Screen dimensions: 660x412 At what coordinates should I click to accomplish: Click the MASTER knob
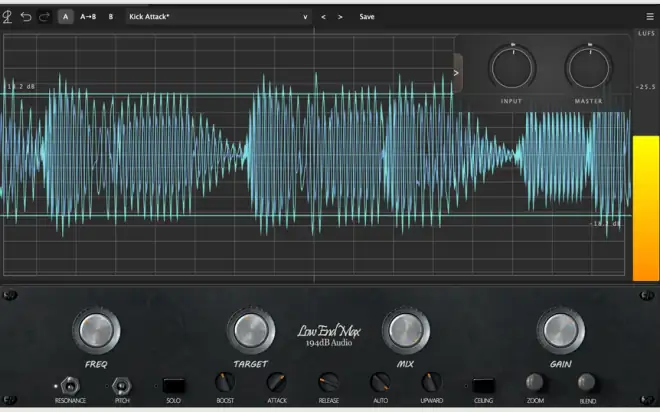pos(588,67)
